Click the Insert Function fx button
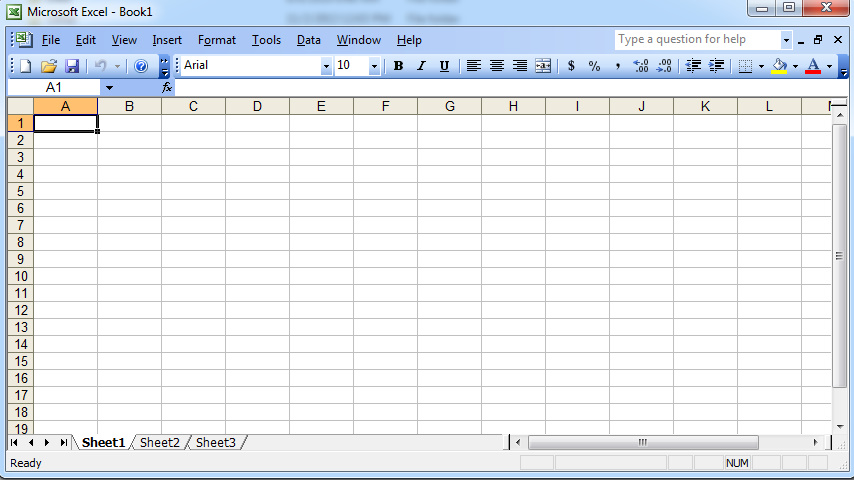 coord(167,88)
